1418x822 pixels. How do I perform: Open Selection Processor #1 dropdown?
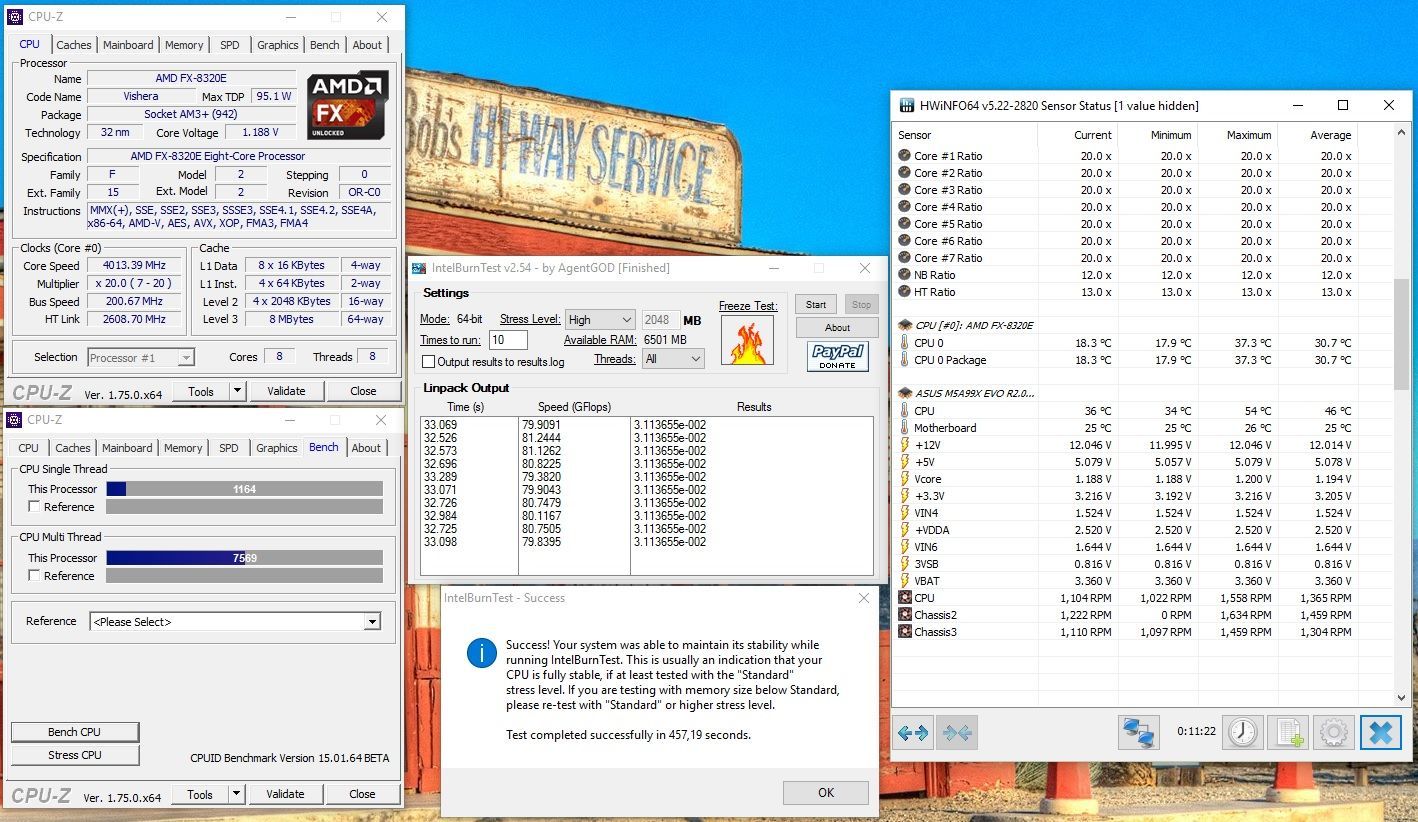click(x=141, y=357)
